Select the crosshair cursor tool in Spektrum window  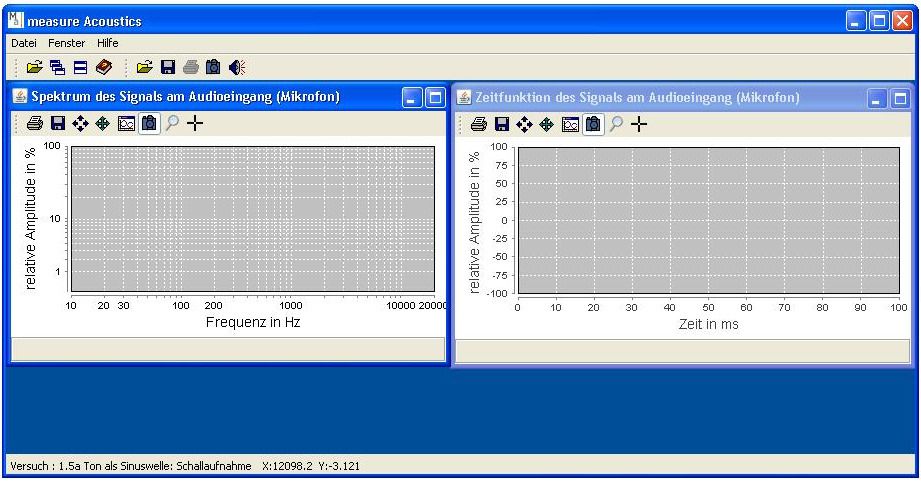(194, 124)
